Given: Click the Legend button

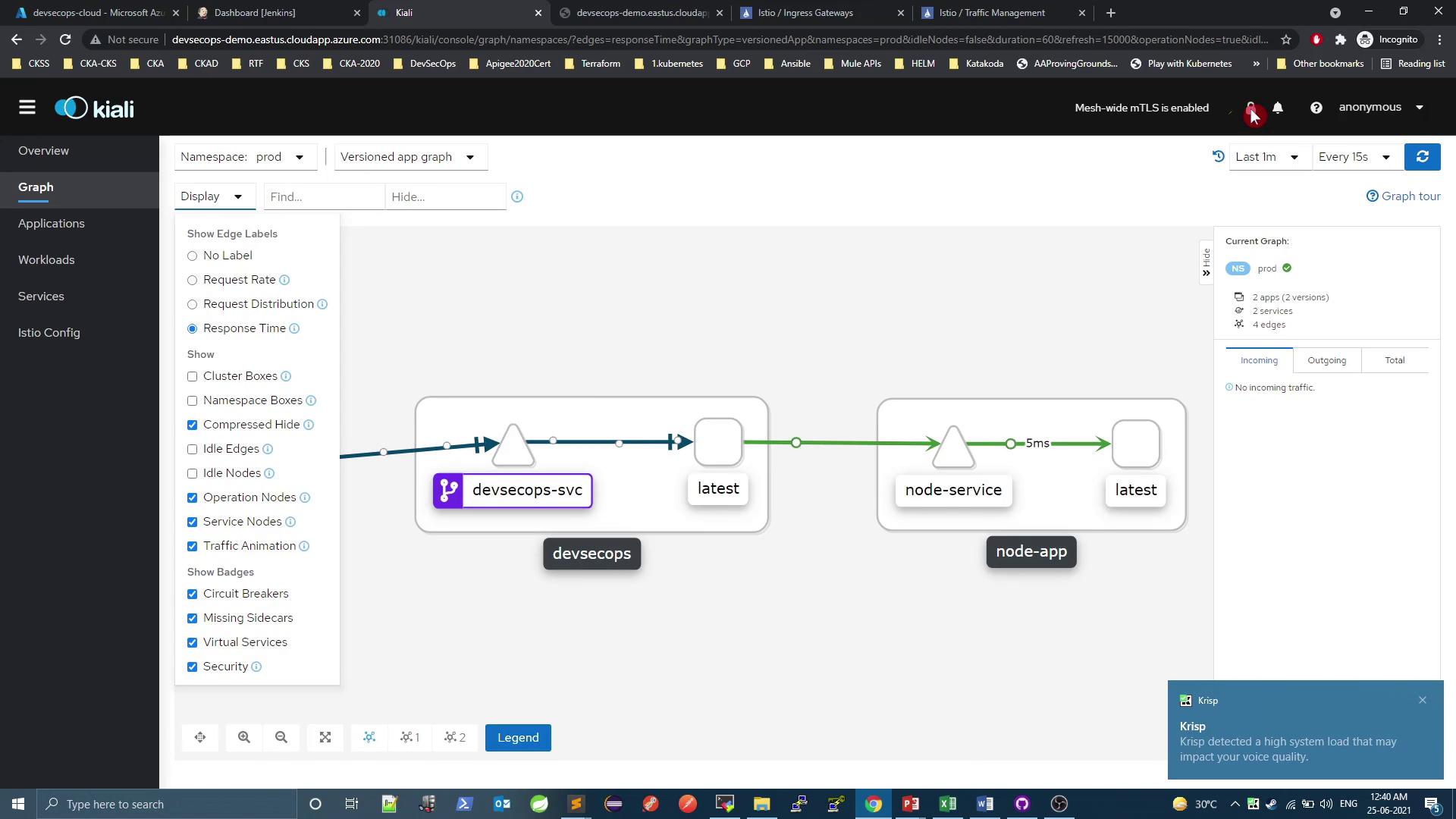Looking at the screenshot, I should 518,737.
